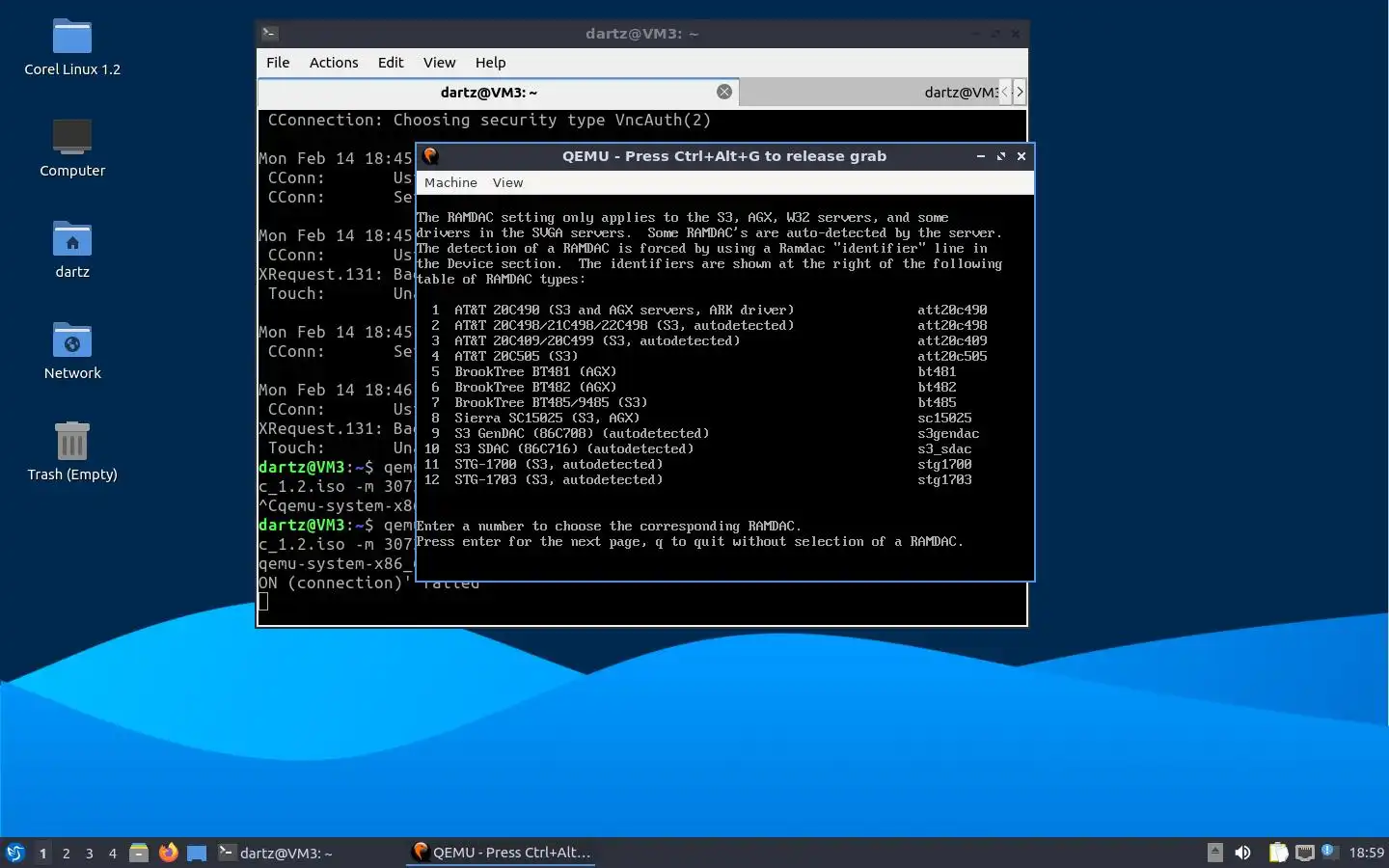Screen dimensions: 1389x868
Task: Open the terminal Actions menu
Action: [334, 63]
